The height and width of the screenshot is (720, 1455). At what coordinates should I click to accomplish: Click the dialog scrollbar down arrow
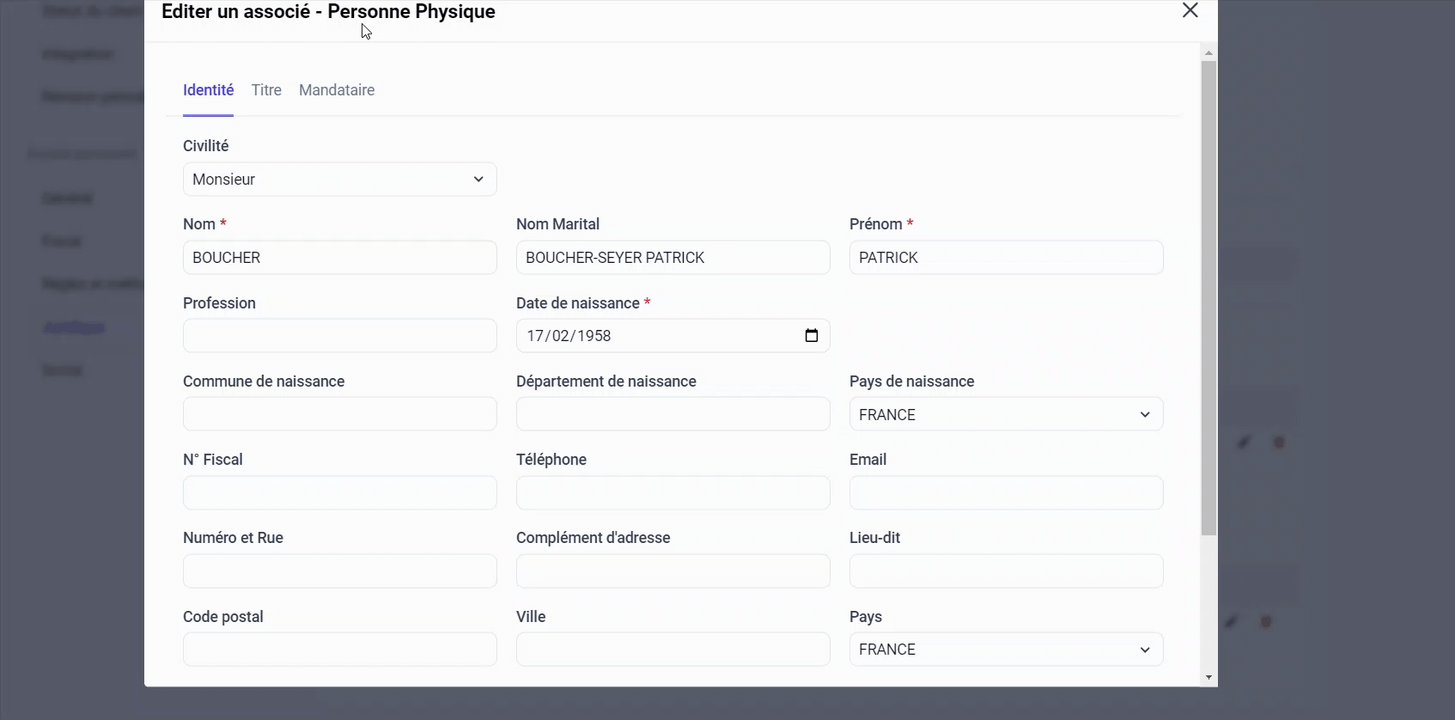tap(1209, 678)
